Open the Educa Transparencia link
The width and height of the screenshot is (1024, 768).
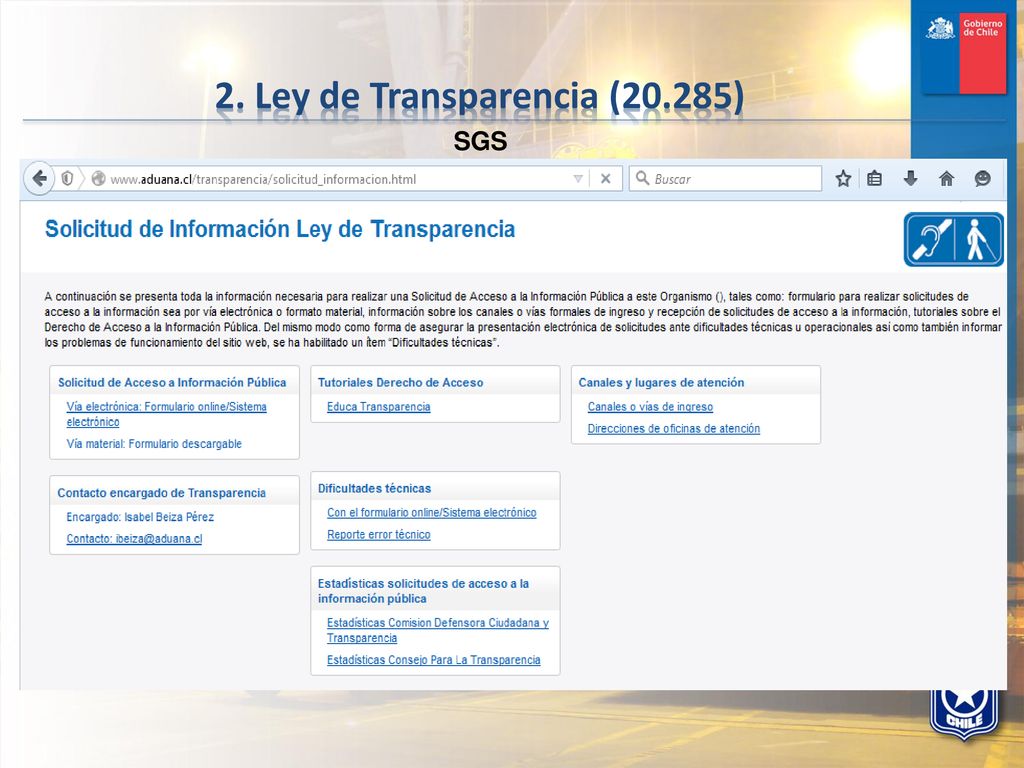point(379,407)
